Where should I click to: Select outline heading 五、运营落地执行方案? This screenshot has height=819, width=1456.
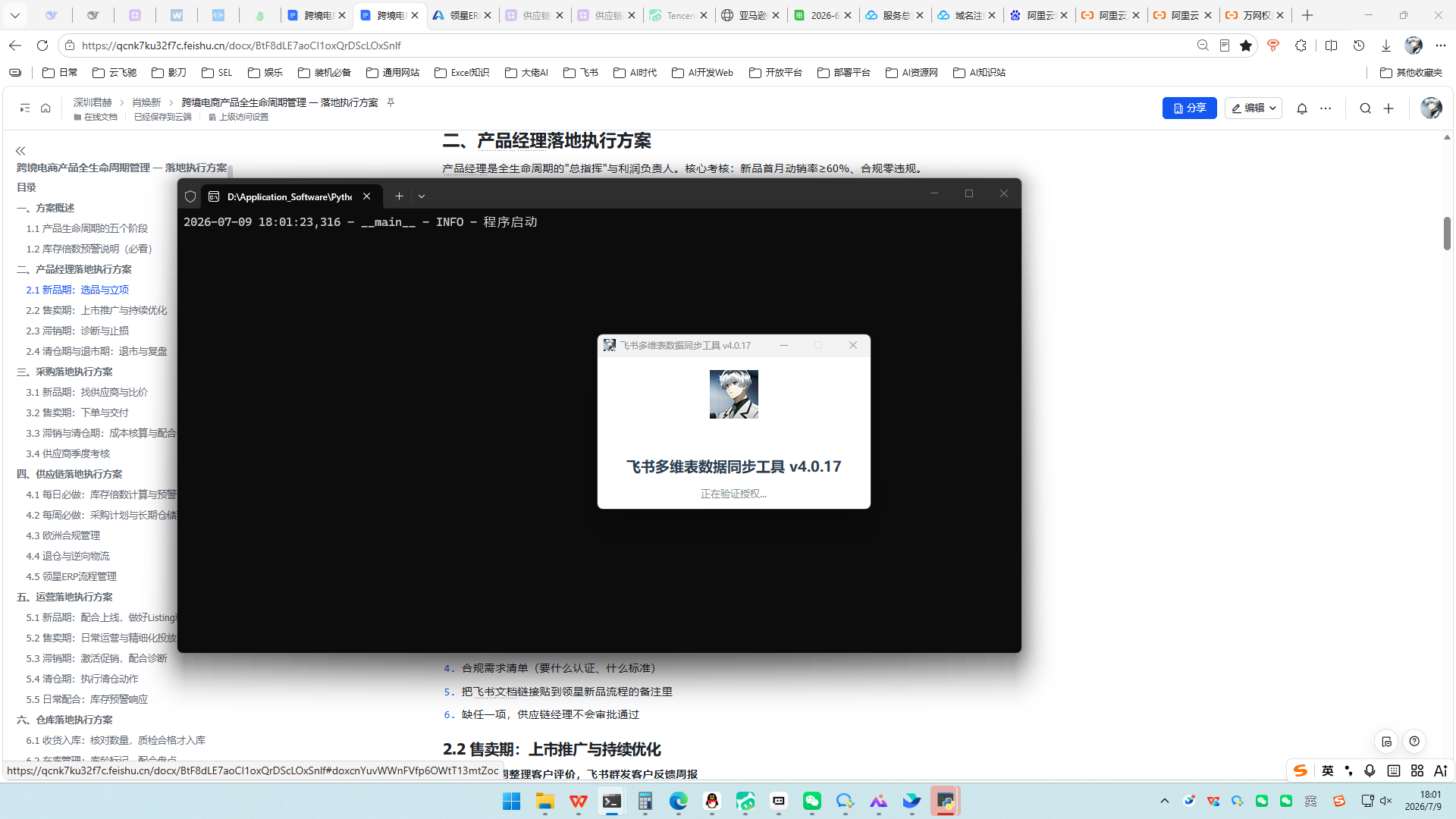(x=64, y=597)
